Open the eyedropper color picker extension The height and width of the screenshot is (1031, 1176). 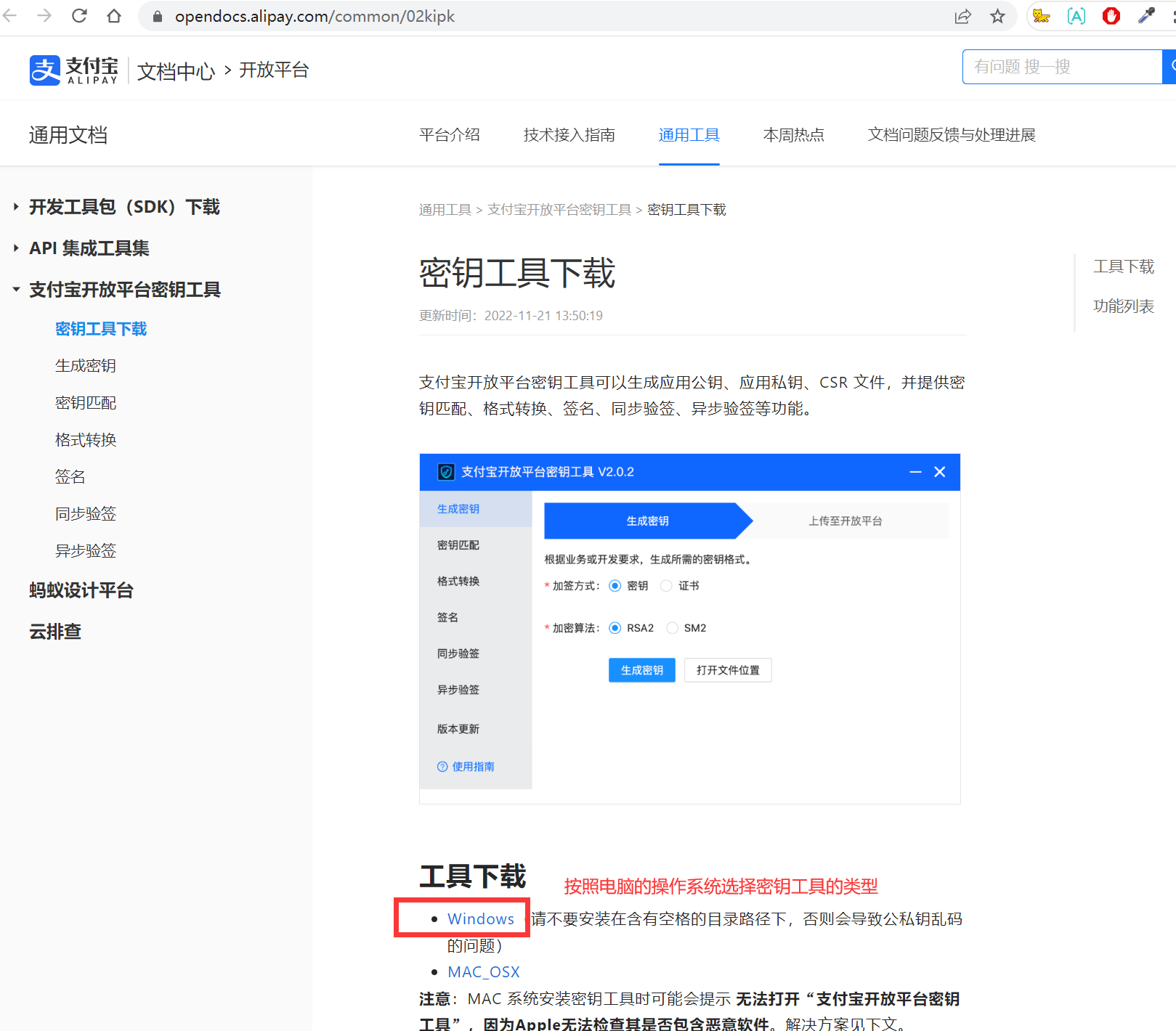[1146, 16]
